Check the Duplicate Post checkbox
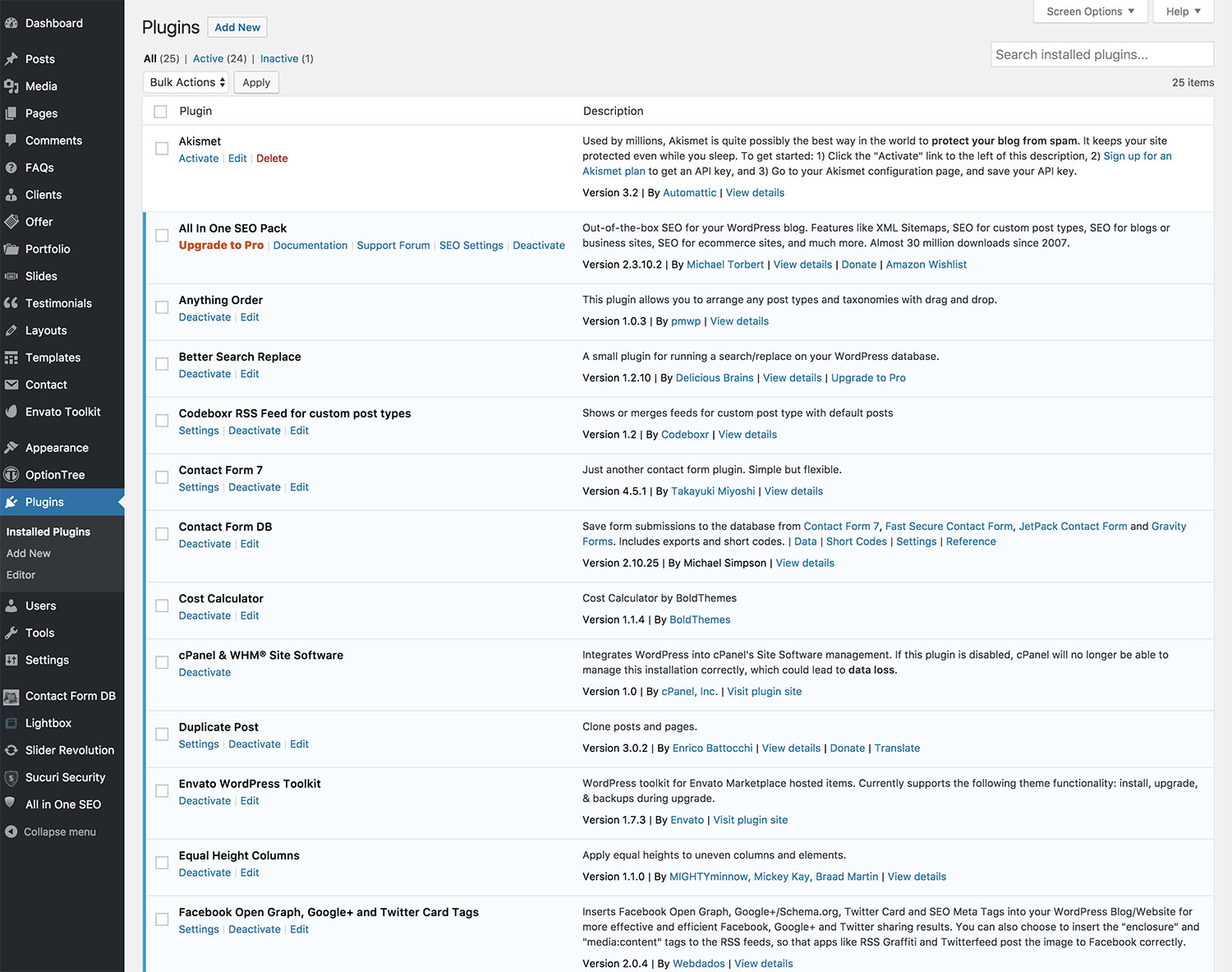The width and height of the screenshot is (1232, 972). click(162, 735)
